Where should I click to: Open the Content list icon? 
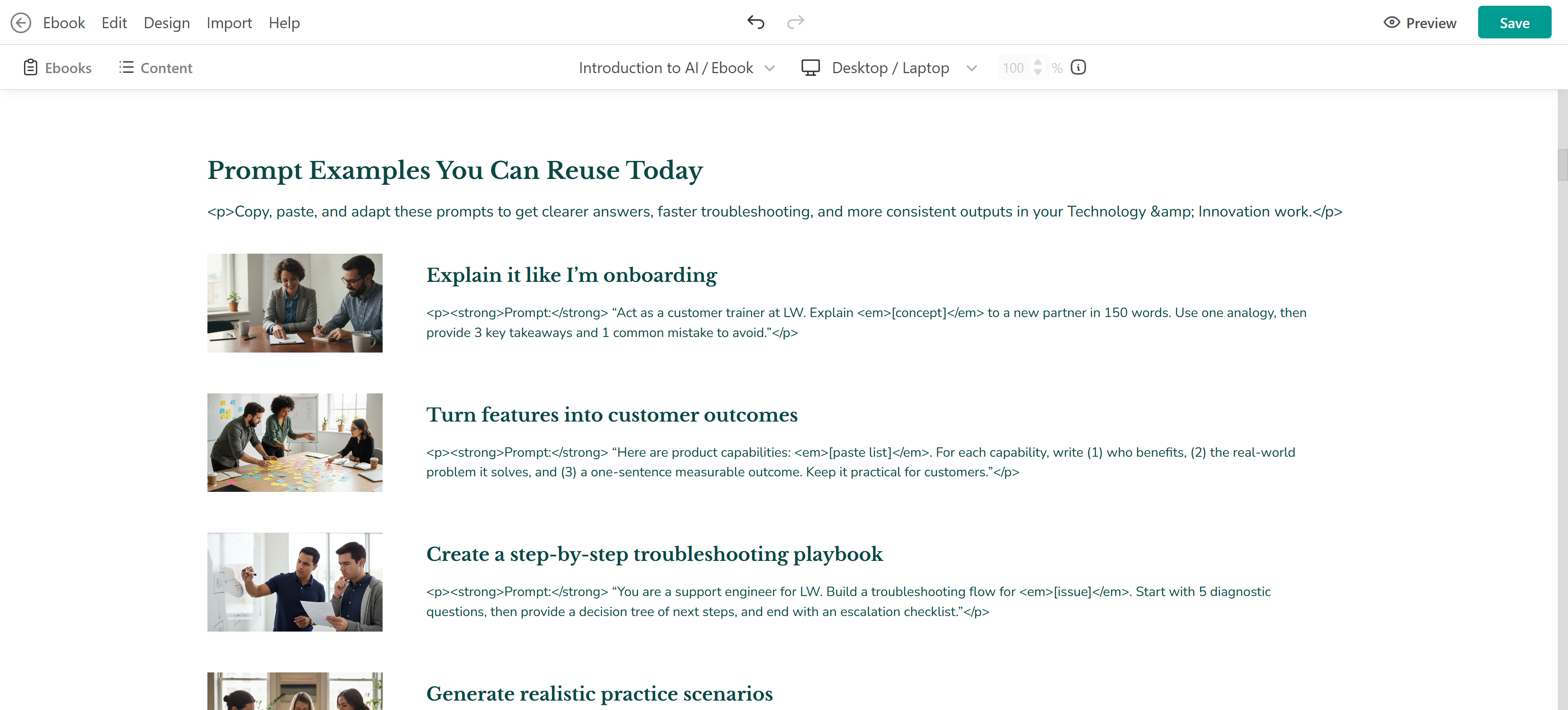pyautogui.click(x=126, y=67)
